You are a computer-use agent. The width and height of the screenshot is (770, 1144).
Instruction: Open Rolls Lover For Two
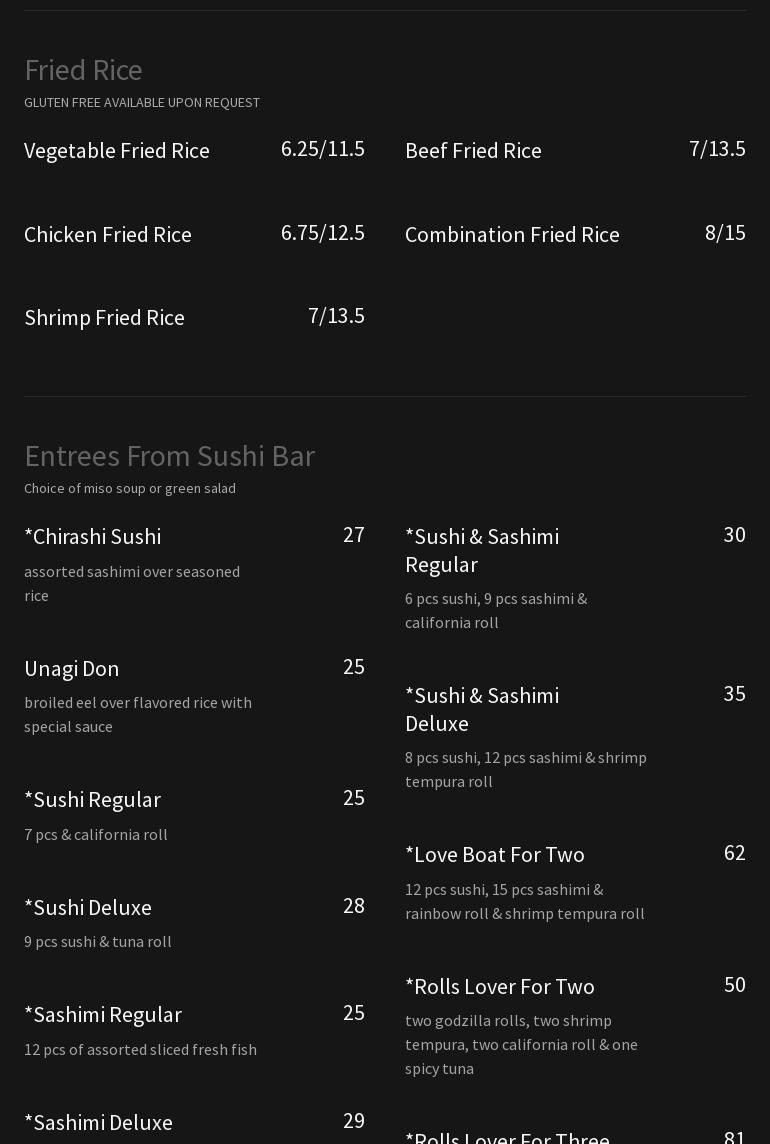point(500,986)
